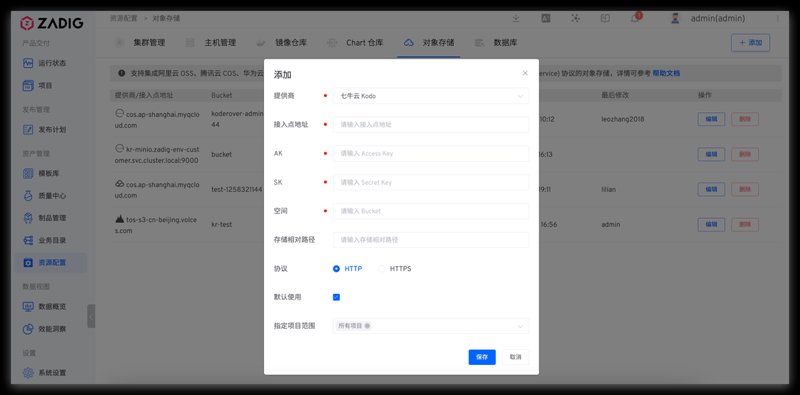The height and width of the screenshot is (395, 800).
Task: Focus the AK Access Key input
Action: [x=431, y=154]
